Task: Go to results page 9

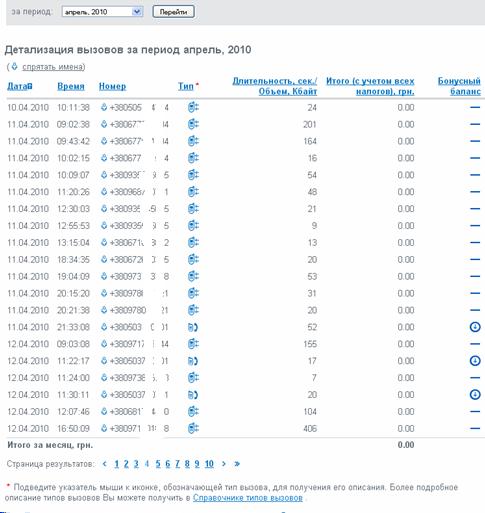Action: [197, 464]
